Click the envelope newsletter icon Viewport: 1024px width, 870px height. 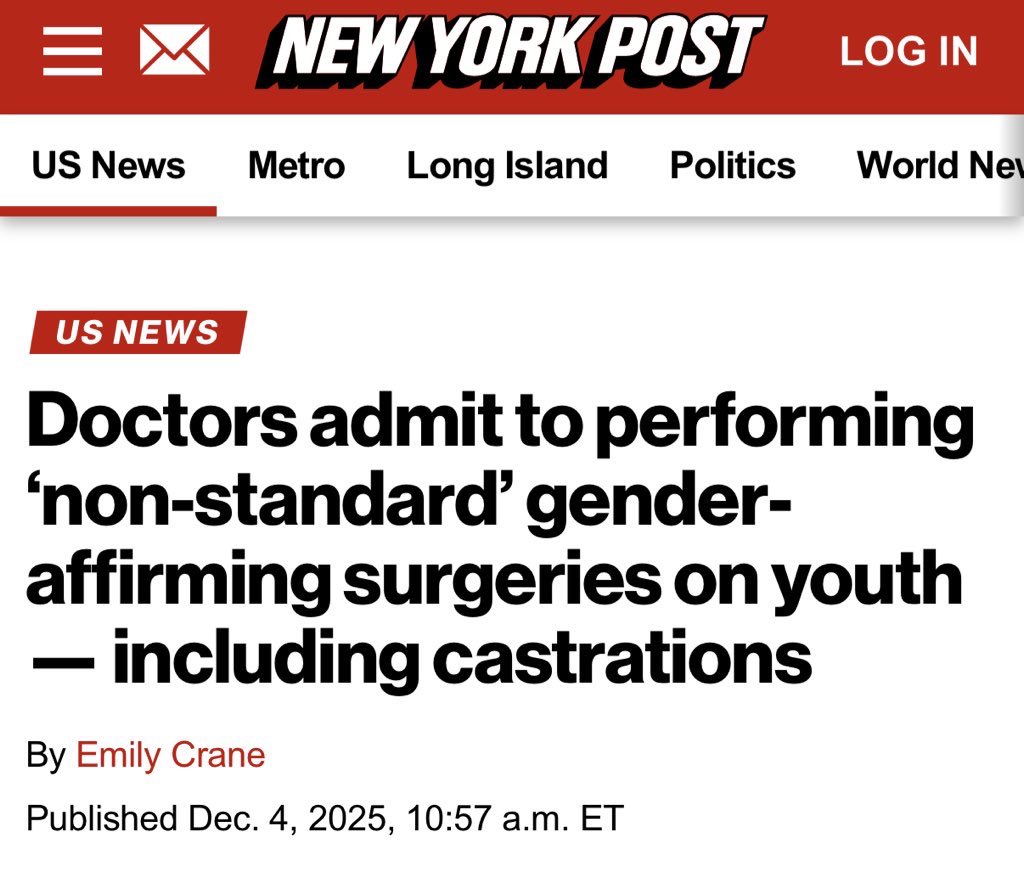173,51
